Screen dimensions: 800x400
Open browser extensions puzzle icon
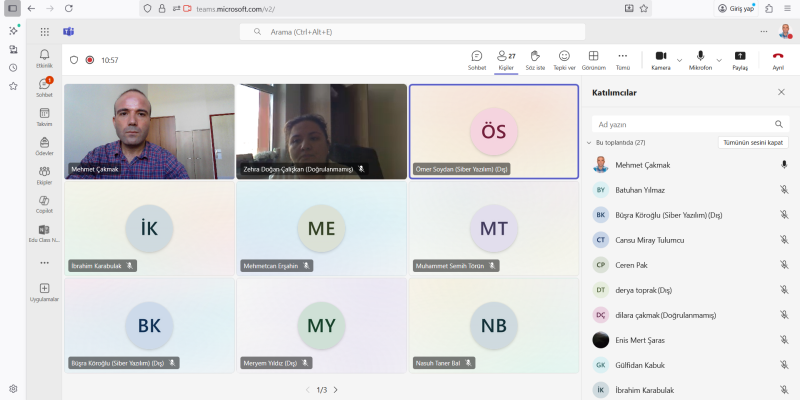click(769, 8)
